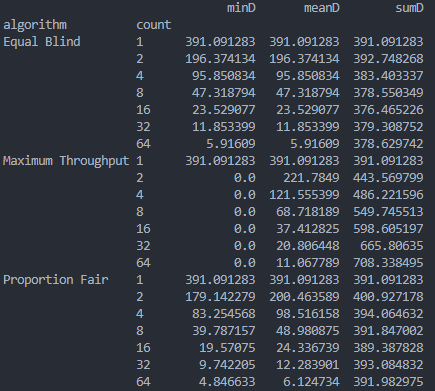The image size is (435, 391).
Task: Select value 665.80635 in sumD
Action: click(x=392, y=246)
